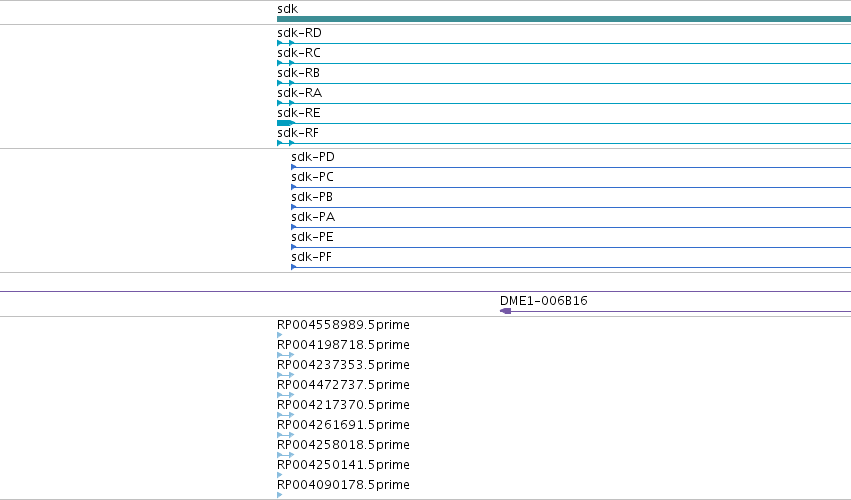Select the DME1-006B16 feature label
The image size is (851, 500).
(544, 301)
